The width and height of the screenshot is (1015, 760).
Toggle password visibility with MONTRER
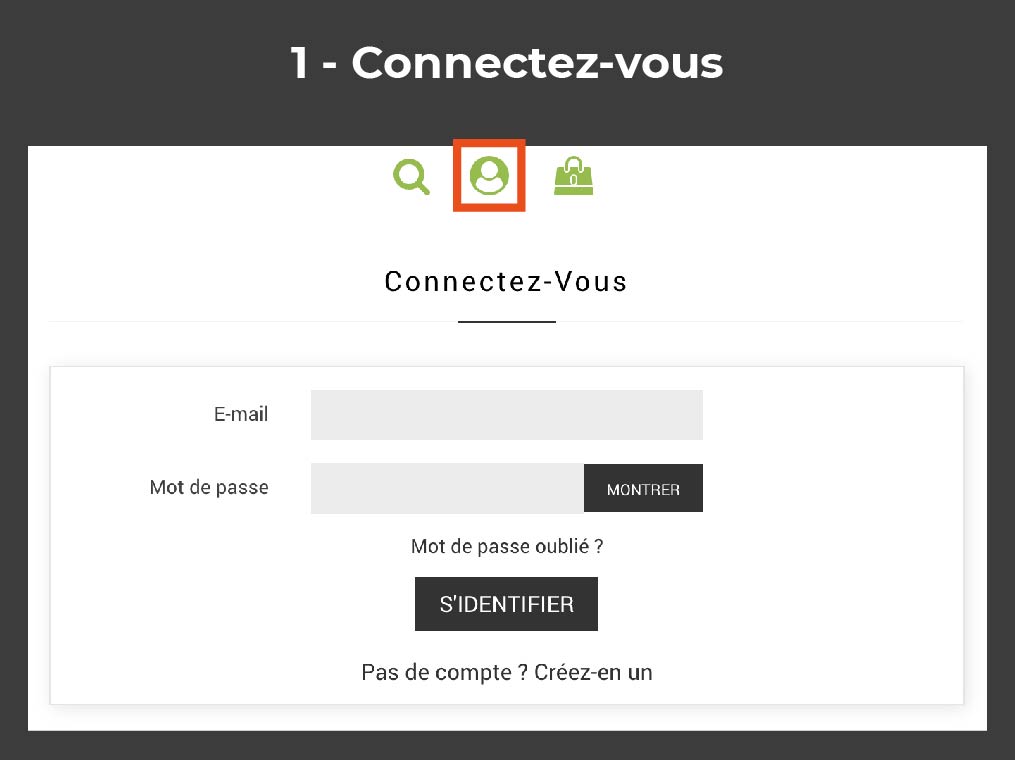pos(643,488)
